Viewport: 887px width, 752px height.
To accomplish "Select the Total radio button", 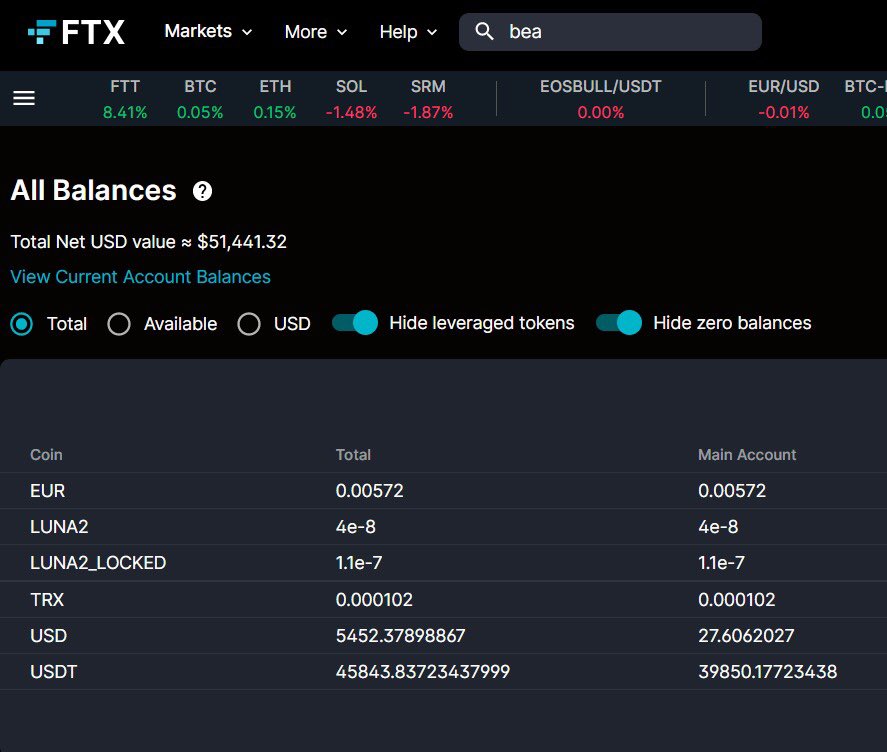I will click(x=21, y=324).
